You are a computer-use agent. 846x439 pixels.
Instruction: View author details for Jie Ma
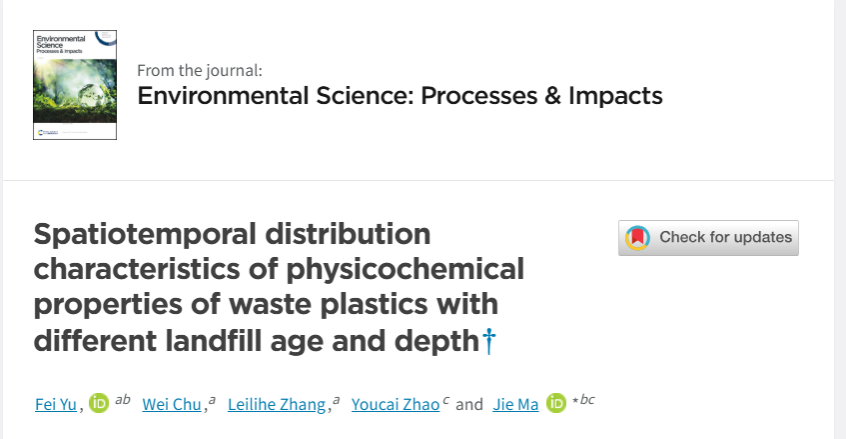pyautogui.click(x=516, y=405)
